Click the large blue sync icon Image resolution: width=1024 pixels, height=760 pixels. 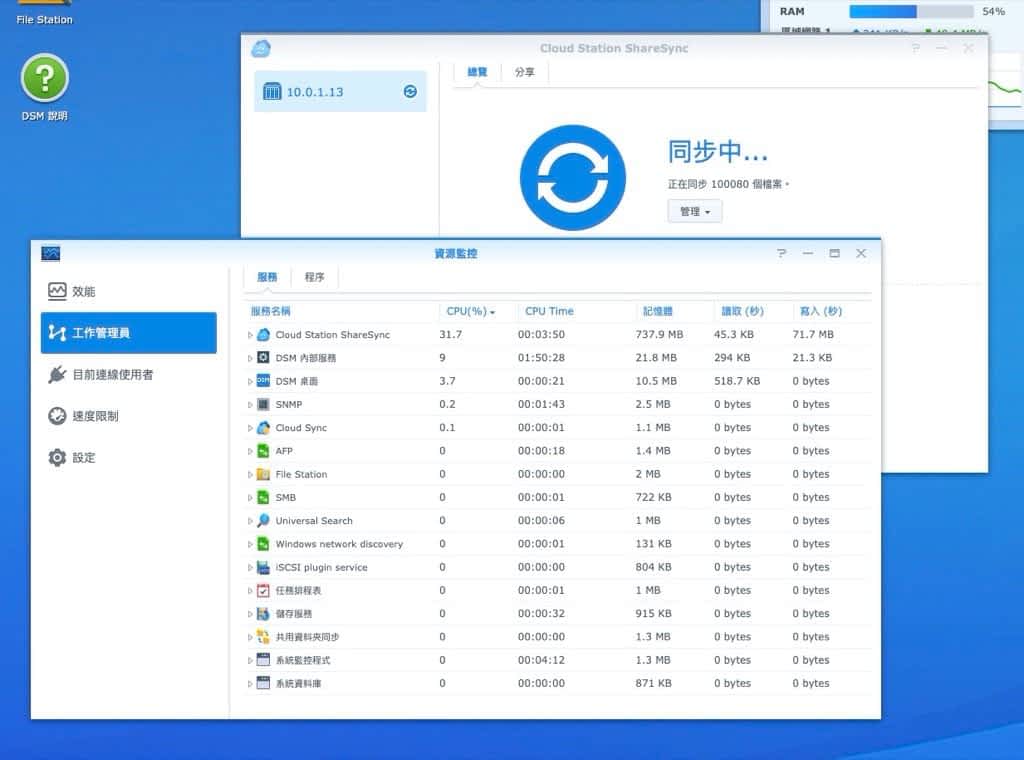(x=572, y=178)
